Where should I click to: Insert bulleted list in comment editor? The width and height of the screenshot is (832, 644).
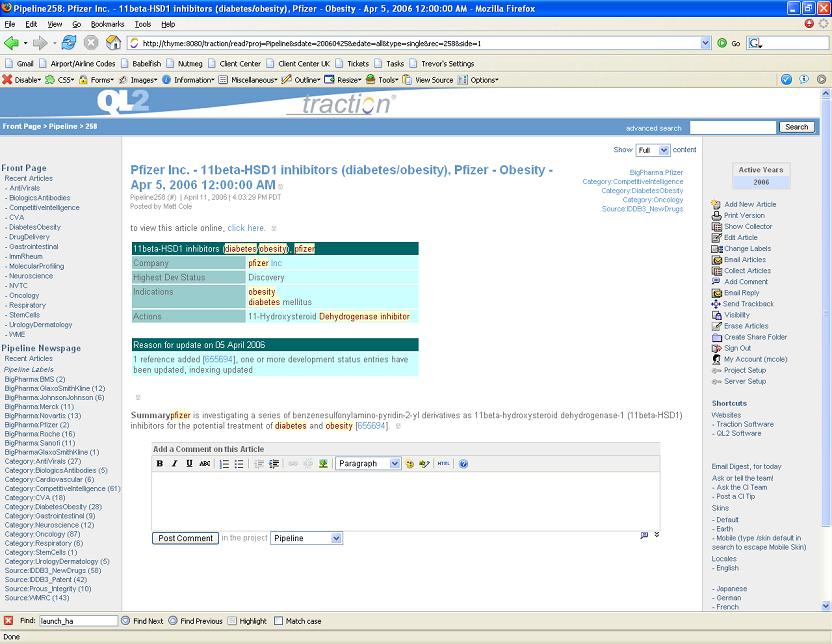pyautogui.click(x=239, y=464)
